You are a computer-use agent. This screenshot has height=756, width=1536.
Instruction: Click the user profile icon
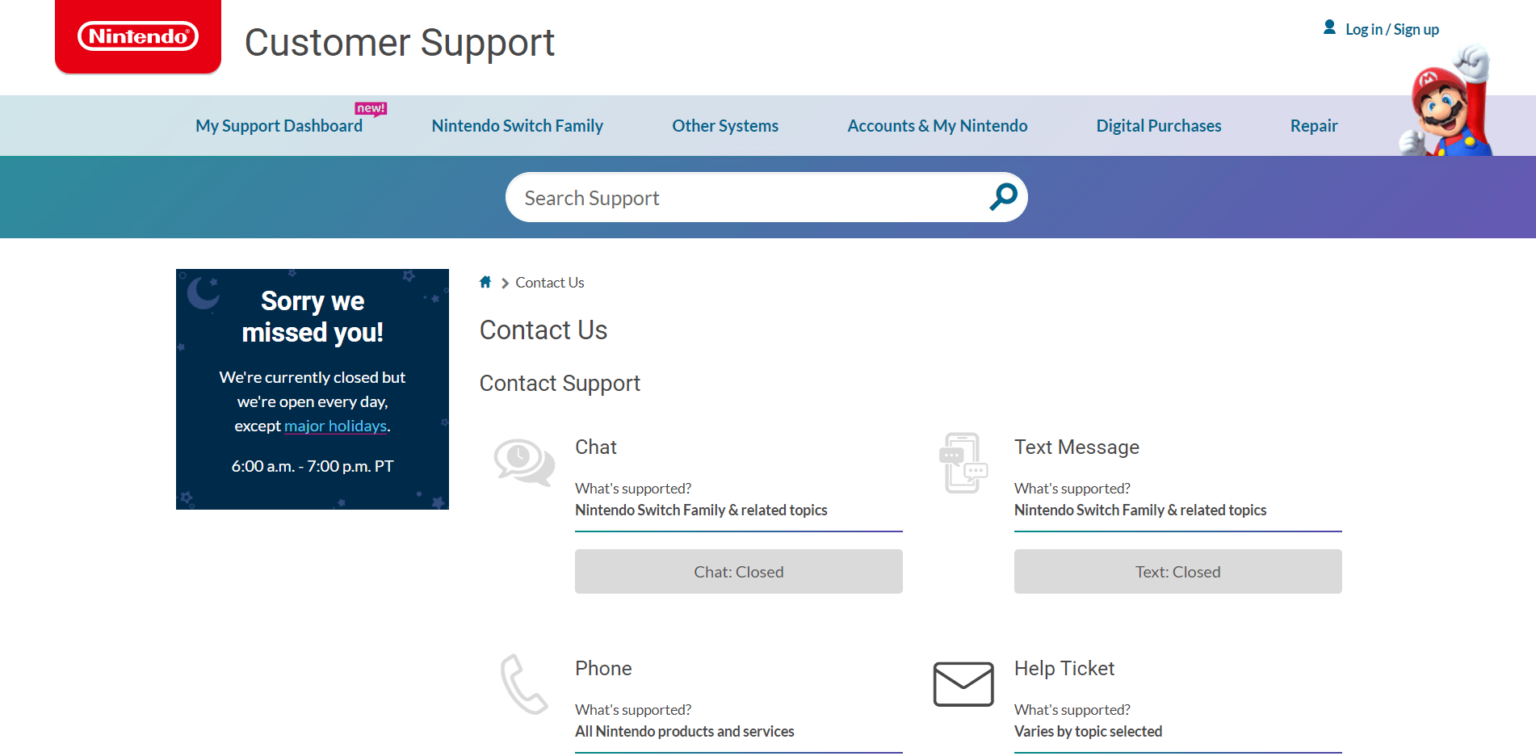pyautogui.click(x=1329, y=28)
